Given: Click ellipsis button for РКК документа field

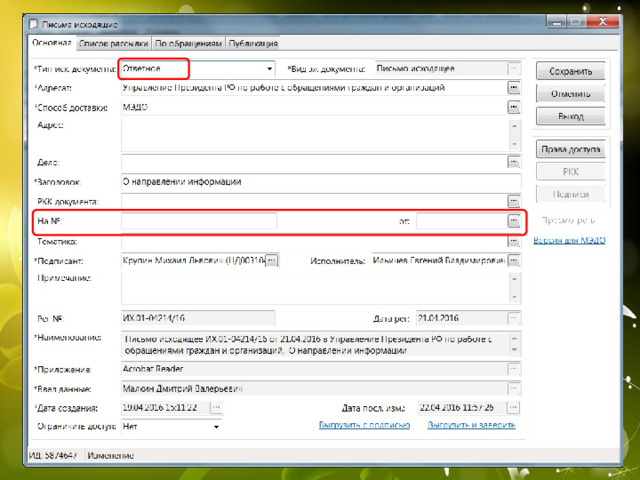Looking at the screenshot, I should (x=514, y=201).
